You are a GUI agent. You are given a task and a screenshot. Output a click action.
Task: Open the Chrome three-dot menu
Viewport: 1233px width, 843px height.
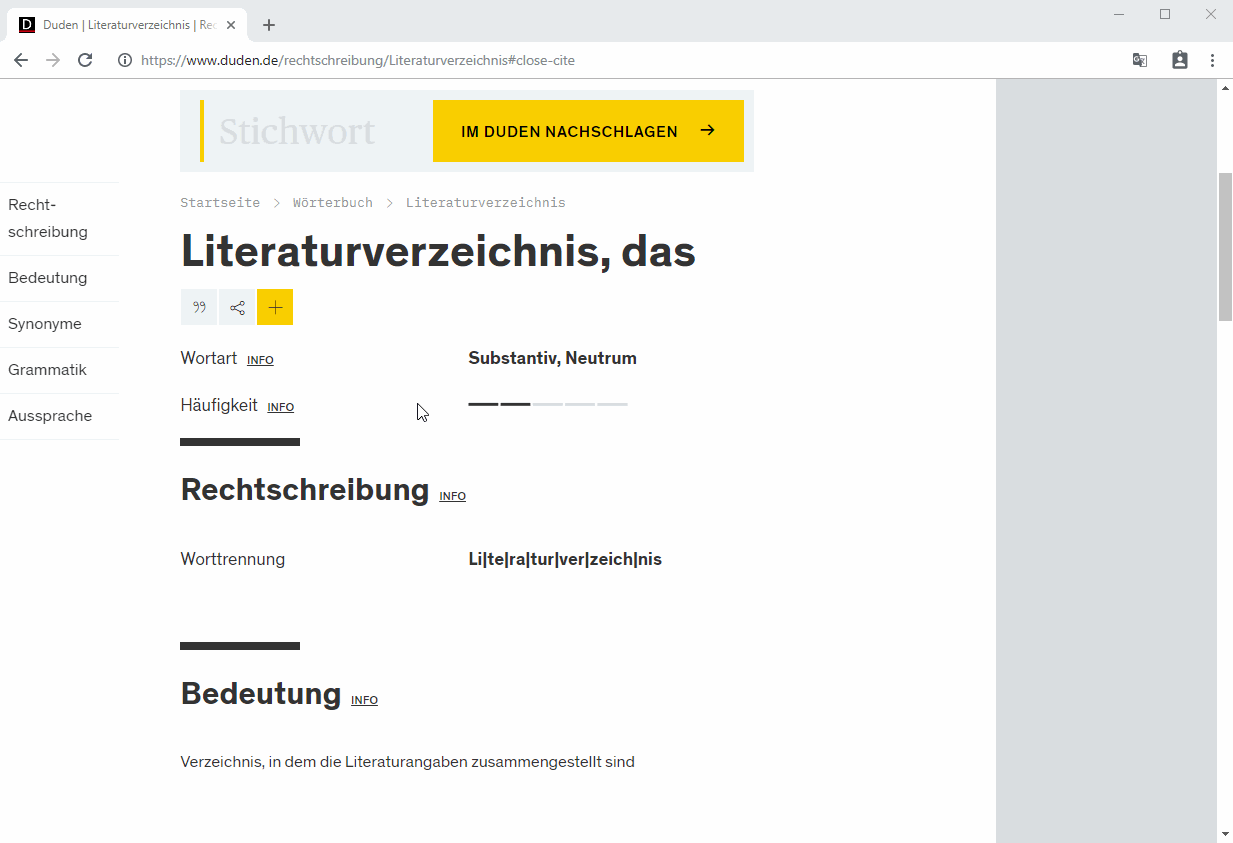pyautogui.click(x=1212, y=60)
